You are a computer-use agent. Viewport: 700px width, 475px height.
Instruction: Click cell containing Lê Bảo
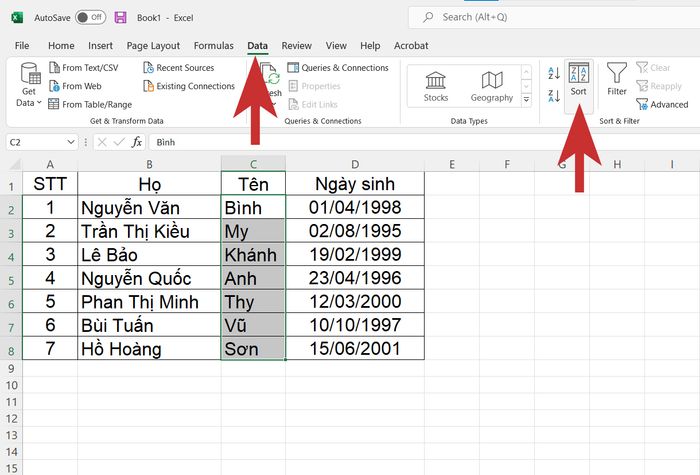(149, 254)
